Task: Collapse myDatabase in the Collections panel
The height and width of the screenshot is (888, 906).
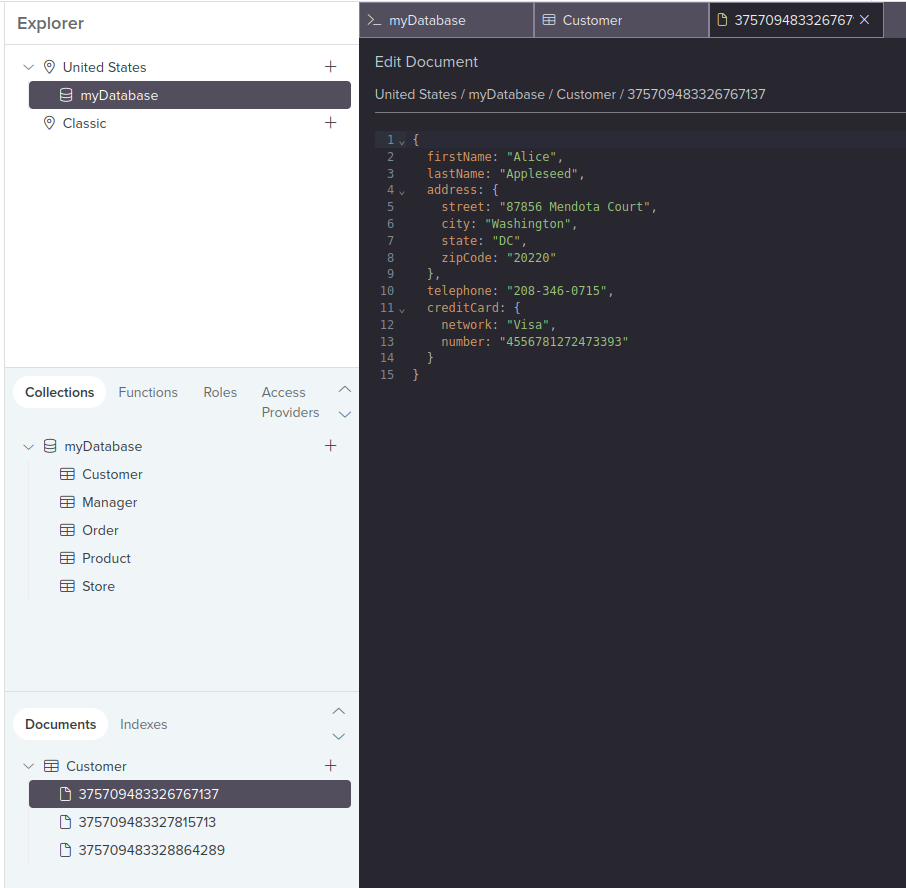Action: (28, 446)
